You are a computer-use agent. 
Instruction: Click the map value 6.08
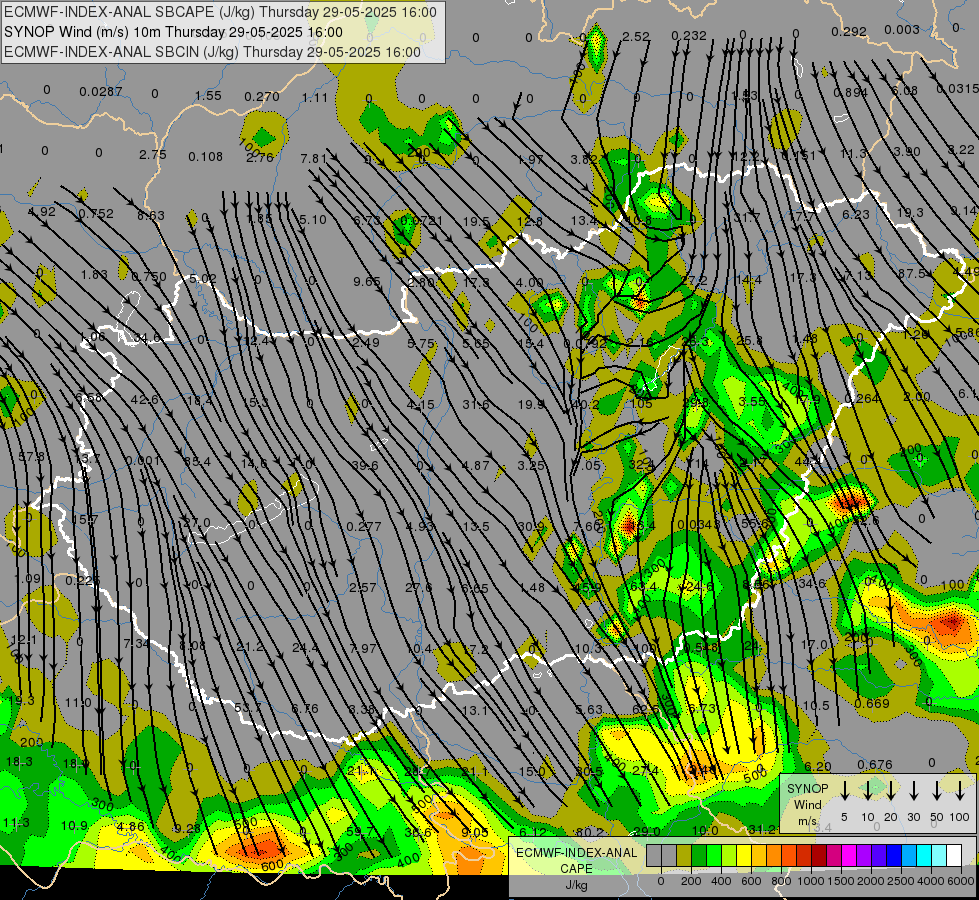(904, 91)
